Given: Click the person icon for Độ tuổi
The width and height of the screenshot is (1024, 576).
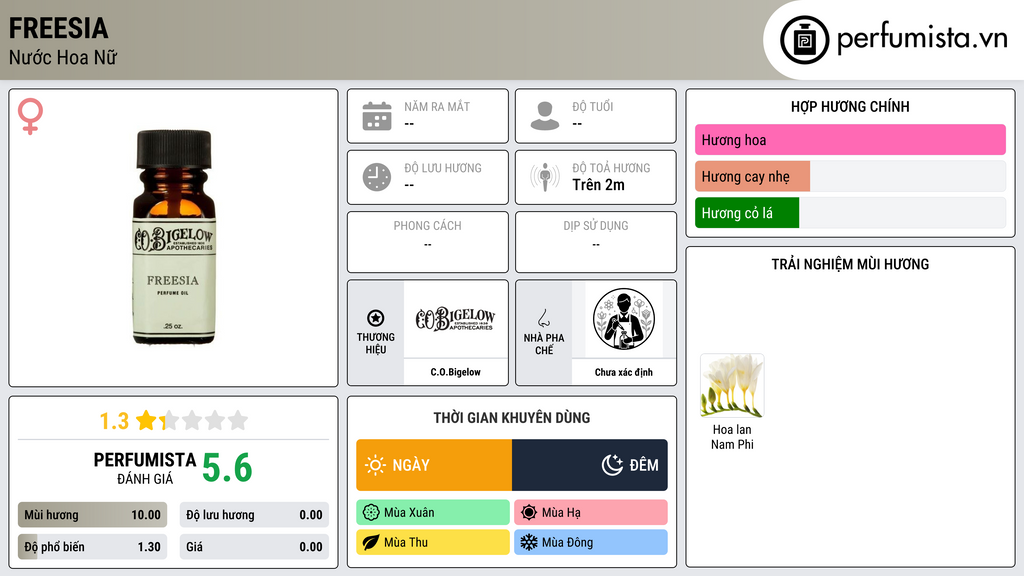Looking at the screenshot, I should [x=545, y=116].
